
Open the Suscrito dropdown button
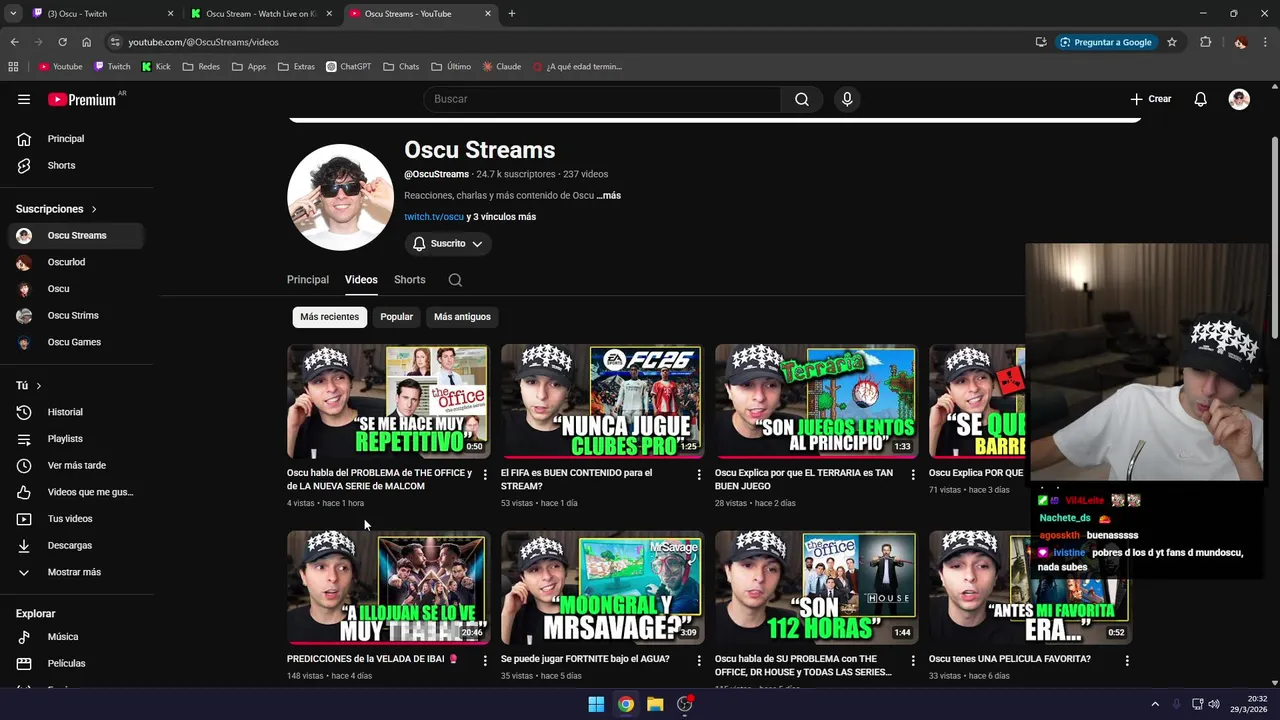[x=448, y=244]
